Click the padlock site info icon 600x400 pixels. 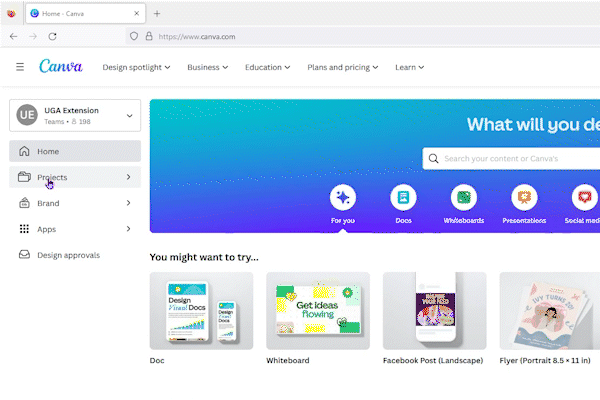pyautogui.click(x=149, y=36)
